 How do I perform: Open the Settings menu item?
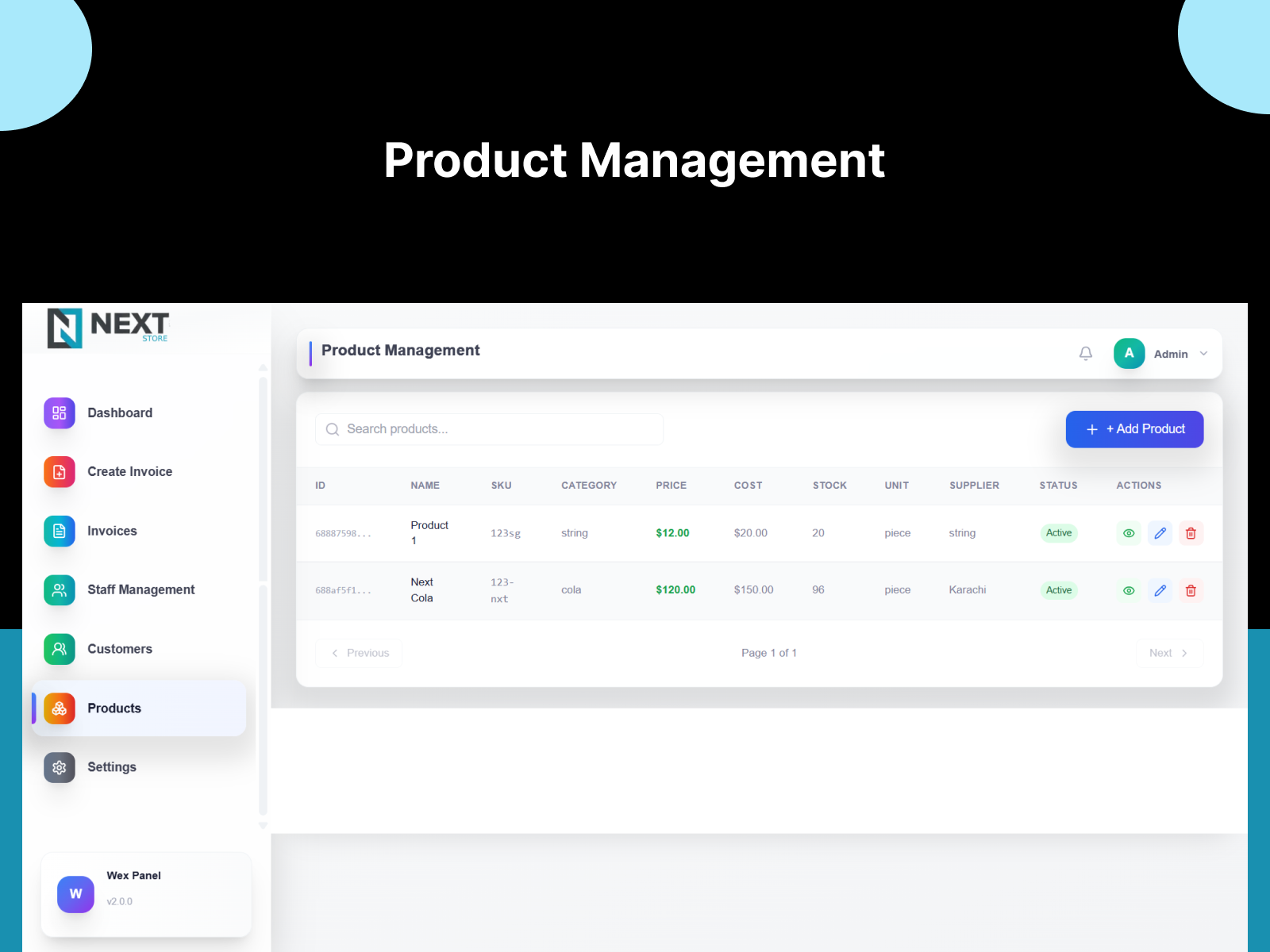140,767
